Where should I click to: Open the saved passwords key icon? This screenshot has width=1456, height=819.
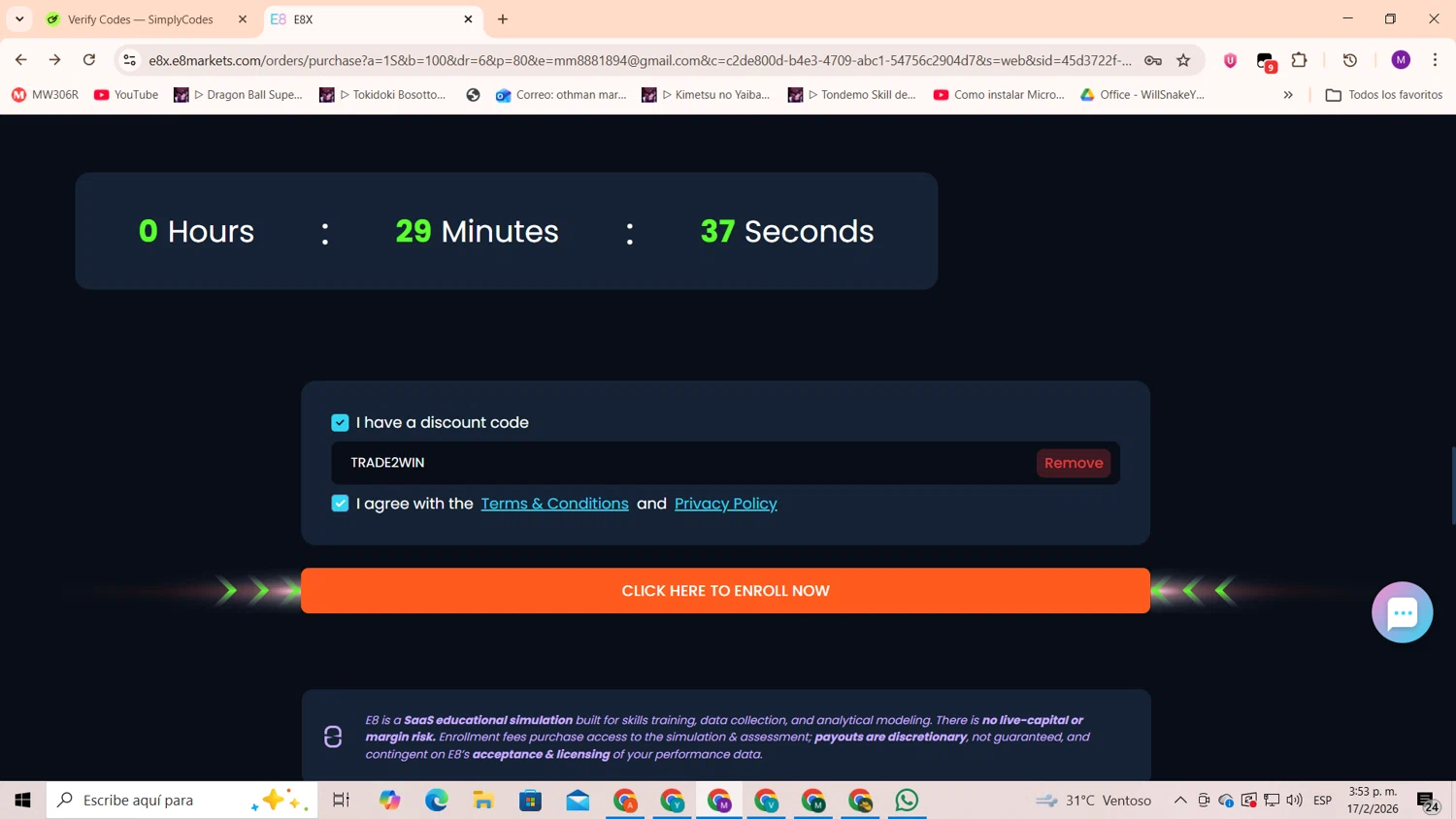click(x=1153, y=60)
